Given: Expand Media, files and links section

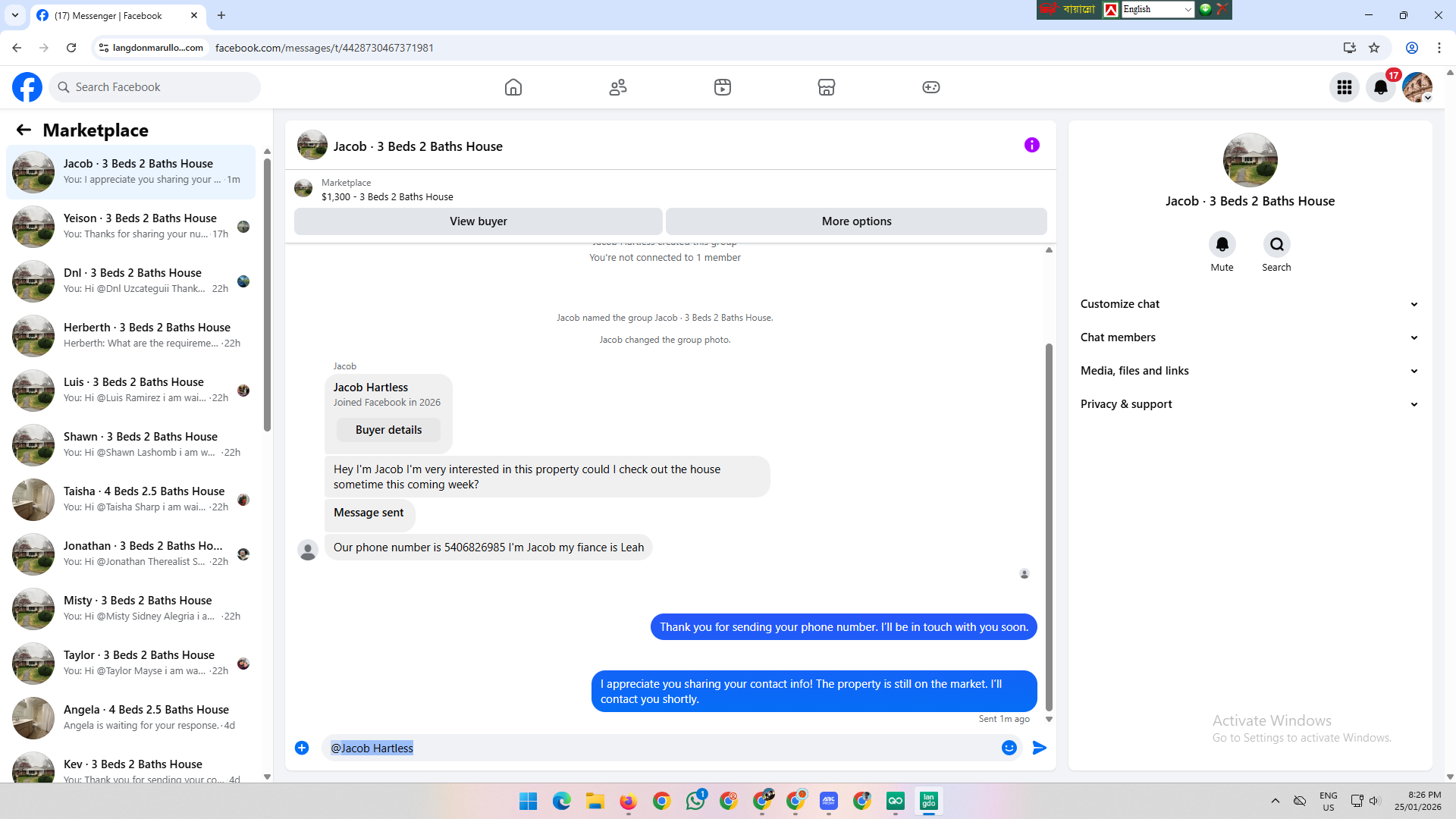Looking at the screenshot, I should pos(1250,371).
